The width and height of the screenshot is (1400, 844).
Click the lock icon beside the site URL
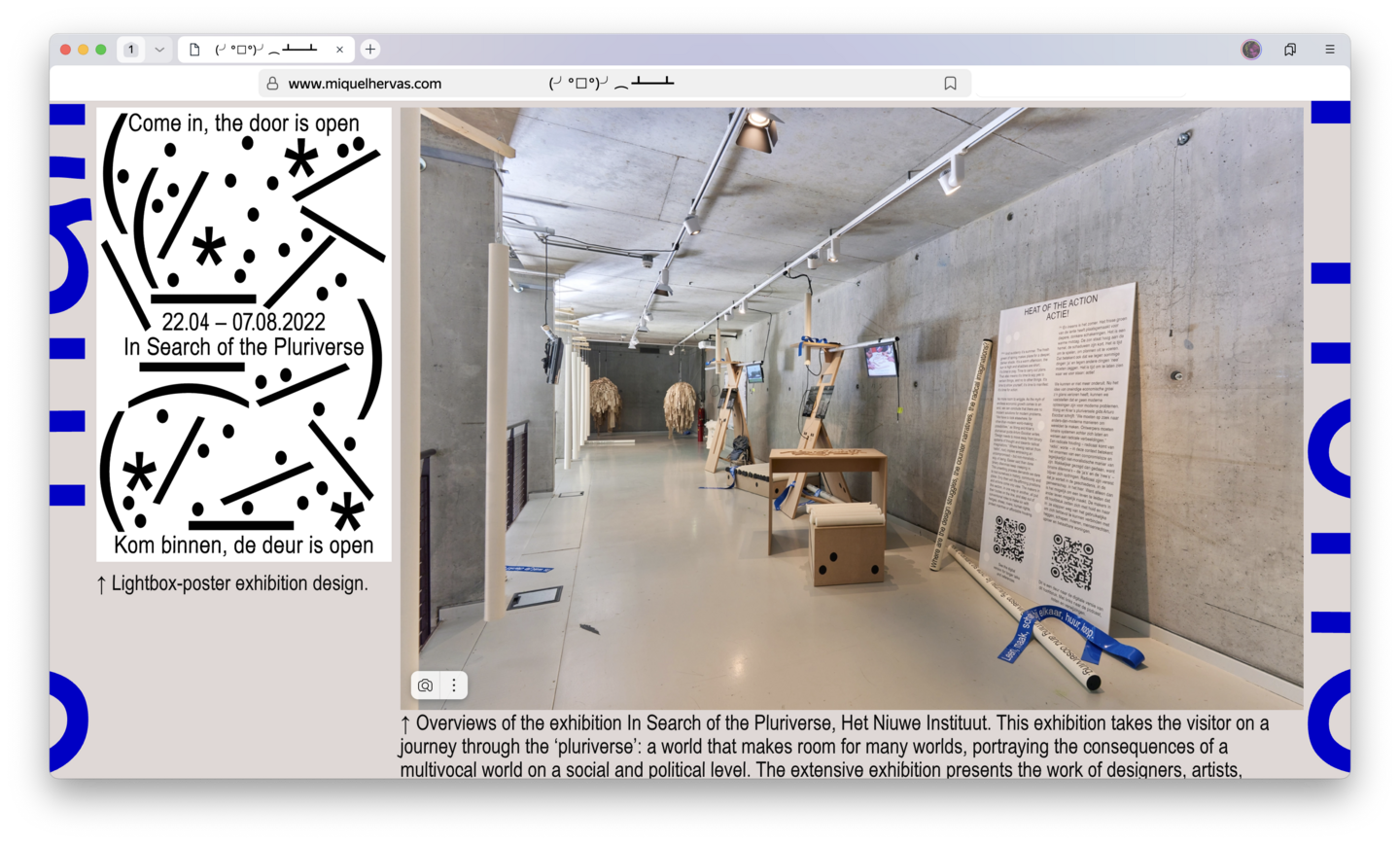[273, 84]
